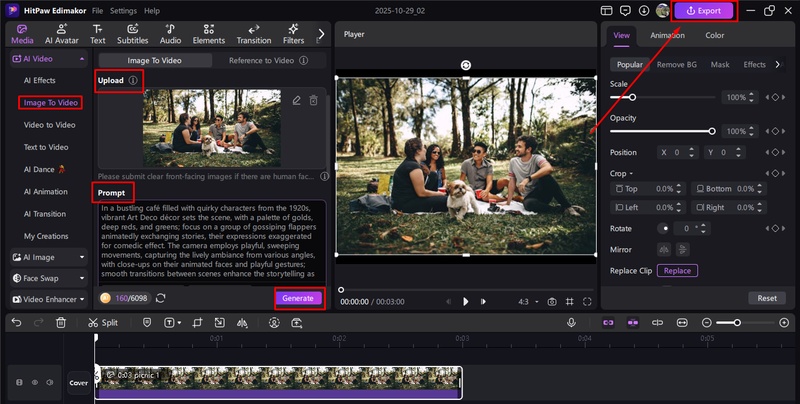
Task: Select Video to Video in sidebar
Action: pos(49,125)
